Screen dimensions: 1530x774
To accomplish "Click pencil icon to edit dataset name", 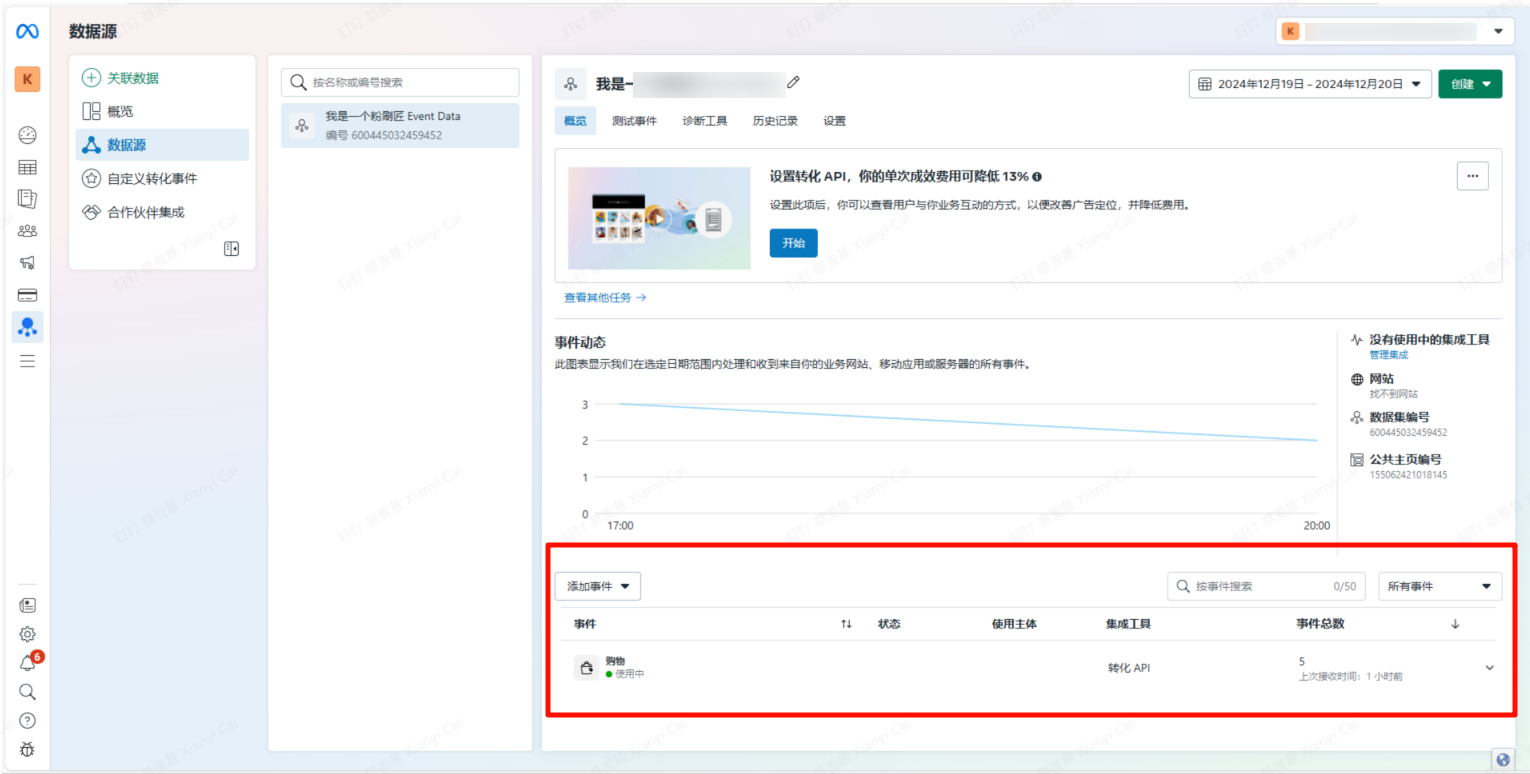I will tap(793, 83).
